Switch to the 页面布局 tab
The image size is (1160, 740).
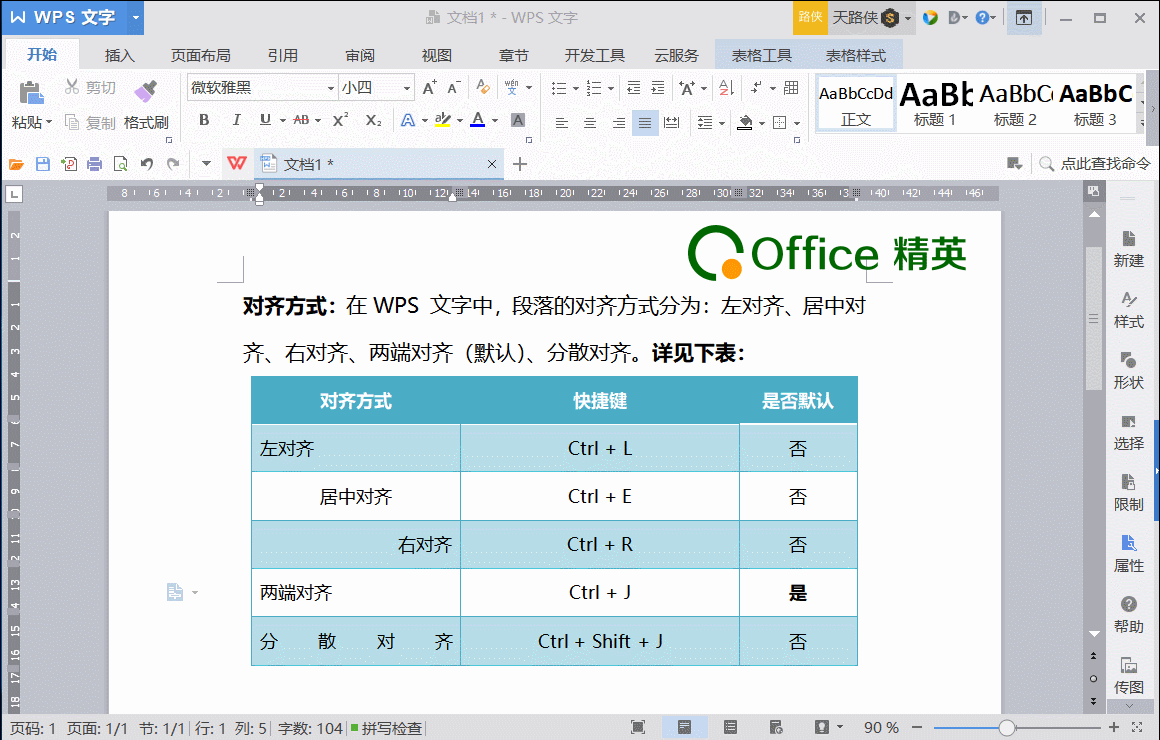click(200, 56)
